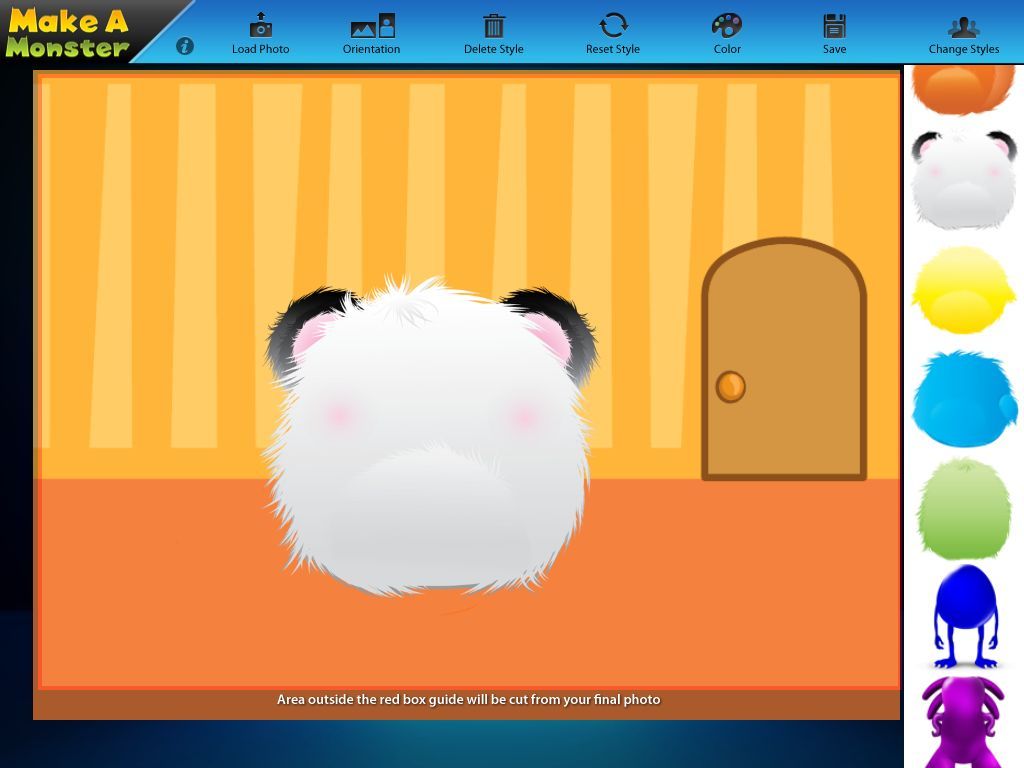Viewport: 1024px width, 768px height.
Task: Open the info button beside the logo
Action: [185, 46]
